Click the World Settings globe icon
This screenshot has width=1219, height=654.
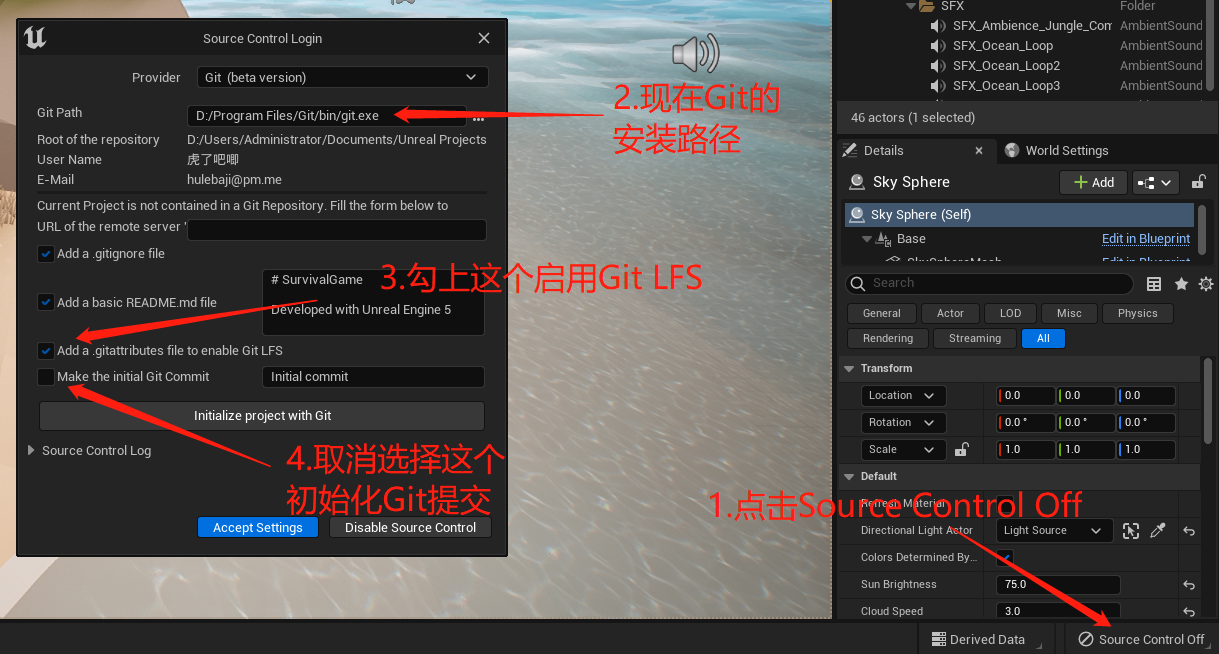pyautogui.click(x=1012, y=150)
